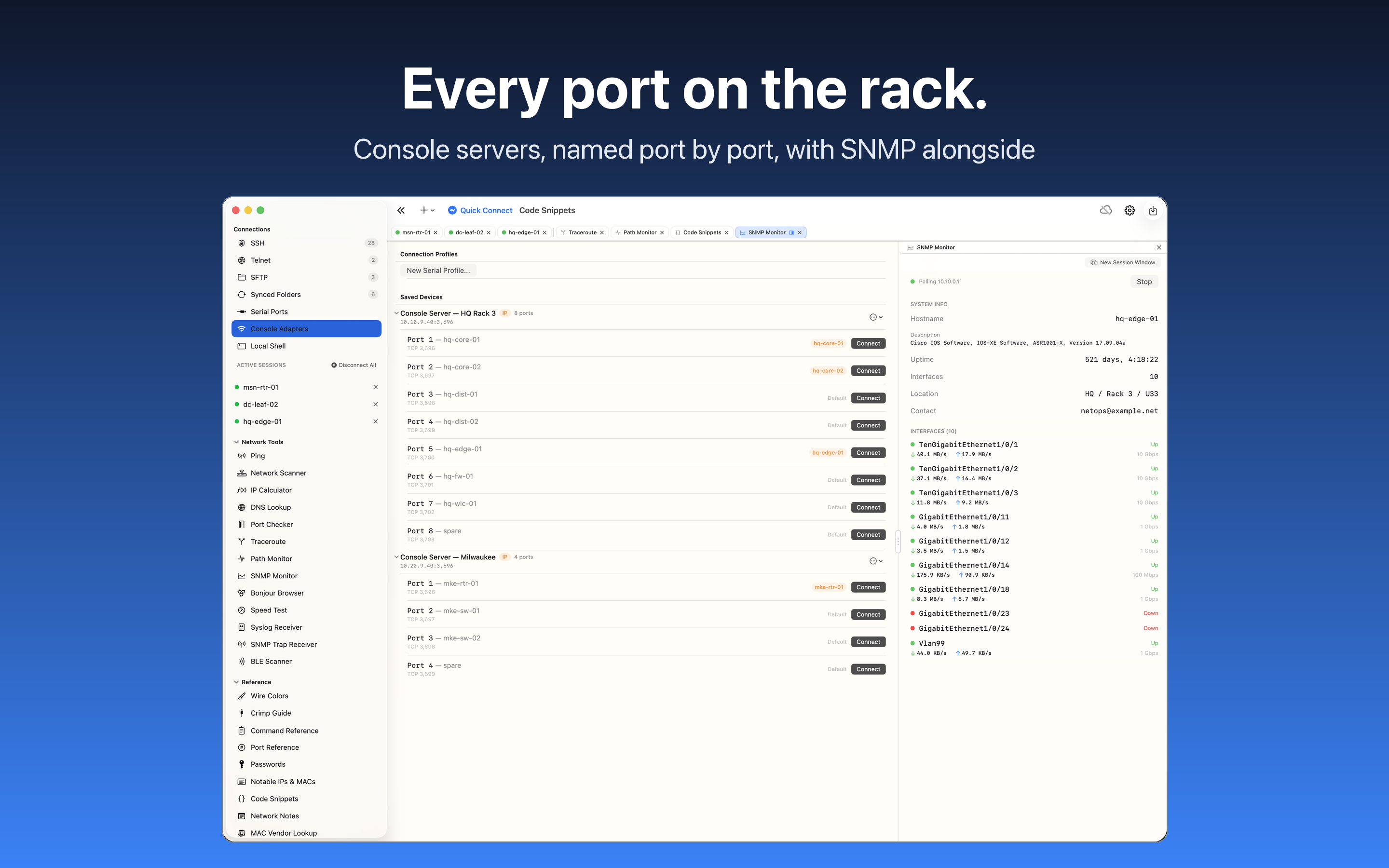Open Code Snippets from the top toolbar
The image size is (1389, 868).
click(x=547, y=210)
